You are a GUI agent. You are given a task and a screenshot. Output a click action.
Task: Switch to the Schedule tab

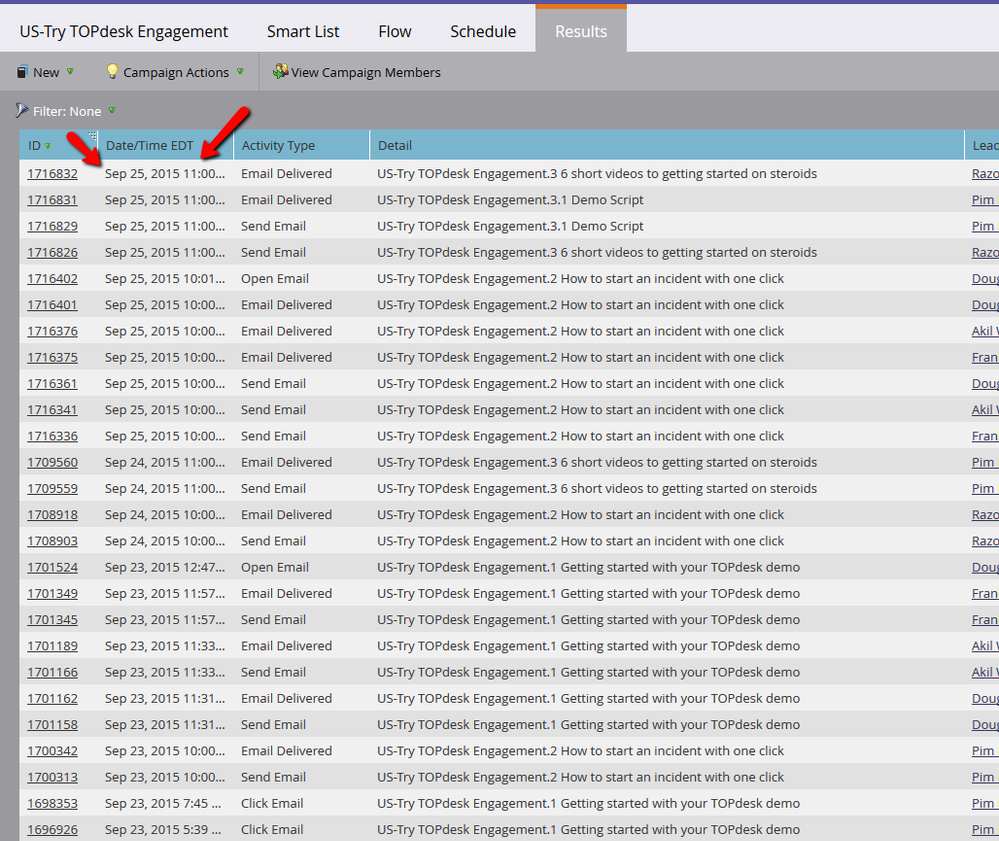click(483, 31)
